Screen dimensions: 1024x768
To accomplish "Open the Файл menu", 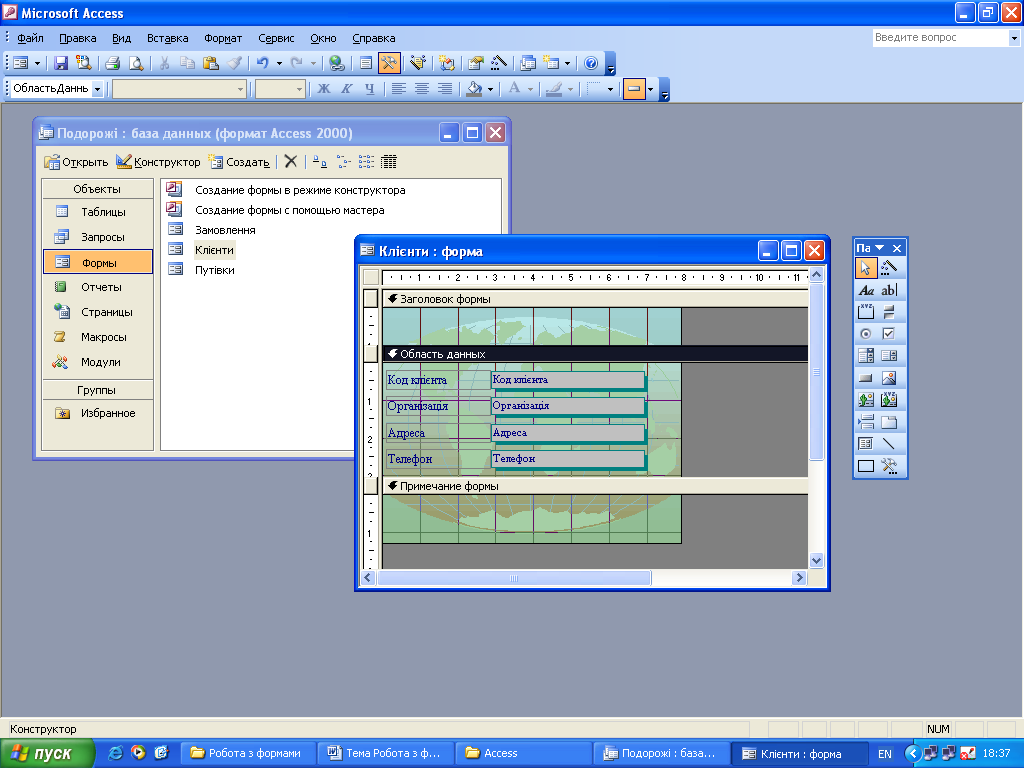I will click(x=30, y=38).
